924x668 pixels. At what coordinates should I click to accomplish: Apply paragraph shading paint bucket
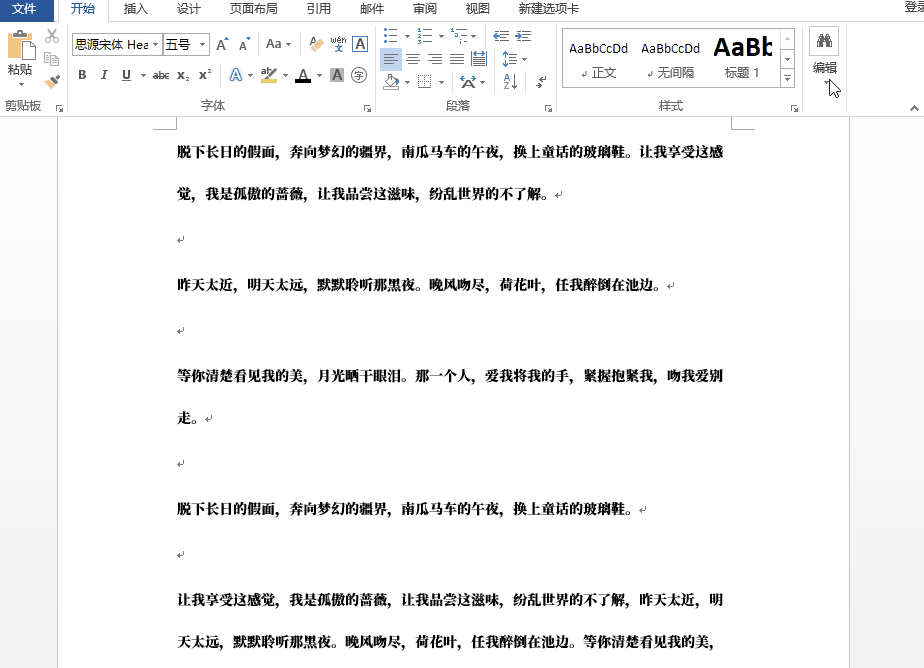coord(391,81)
